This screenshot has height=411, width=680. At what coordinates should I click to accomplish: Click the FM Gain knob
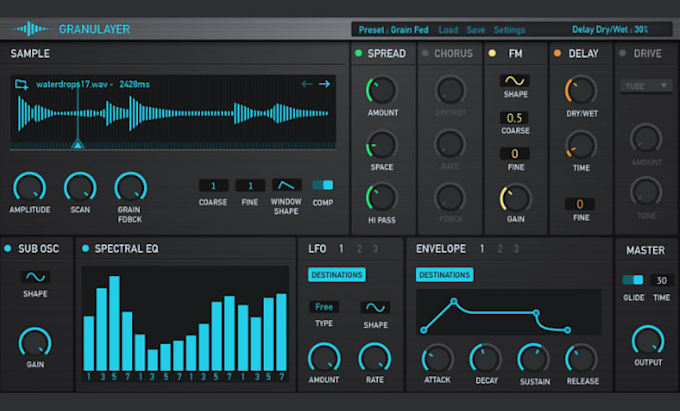(x=515, y=198)
